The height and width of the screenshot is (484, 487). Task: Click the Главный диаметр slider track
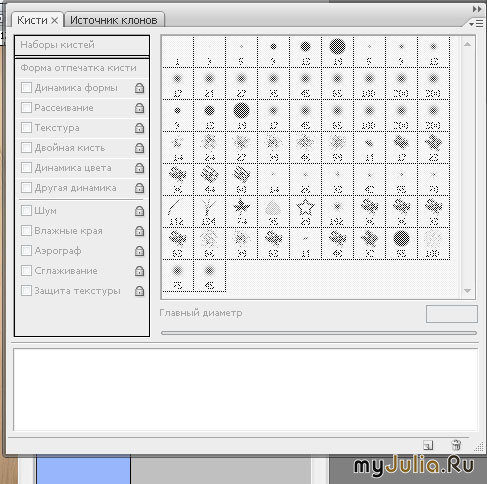pos(319,333)
